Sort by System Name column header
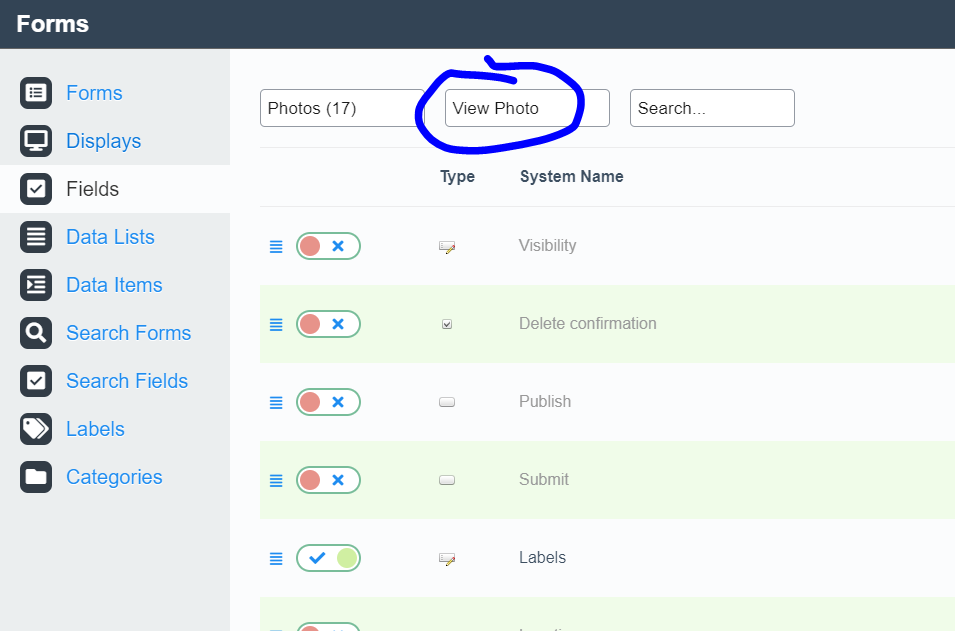The height and width of the screenshot is (631, 955). click(x=571, y=177)
